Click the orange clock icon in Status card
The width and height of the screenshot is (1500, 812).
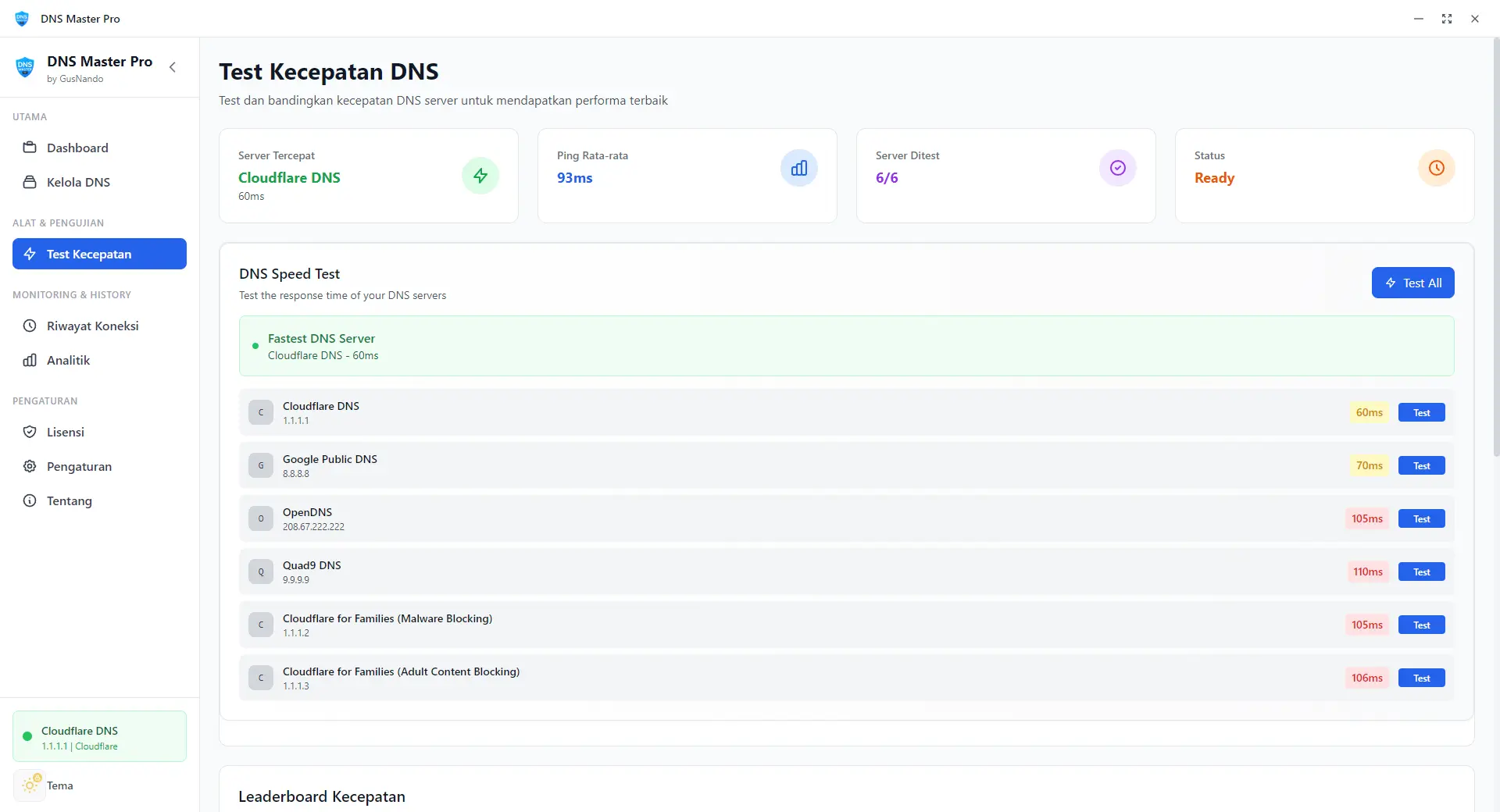coord(1437,168)
